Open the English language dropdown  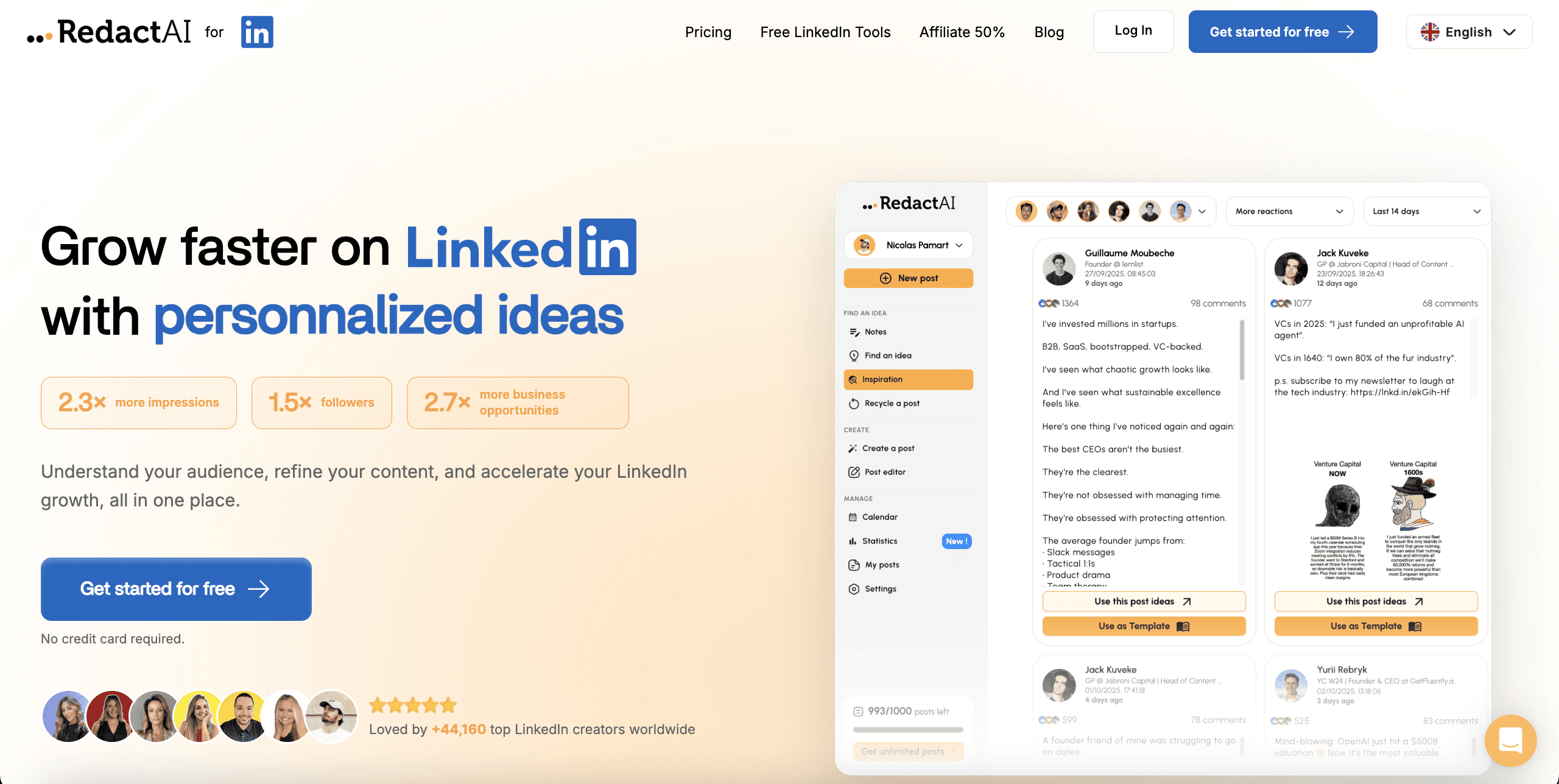click(1469, 32)
